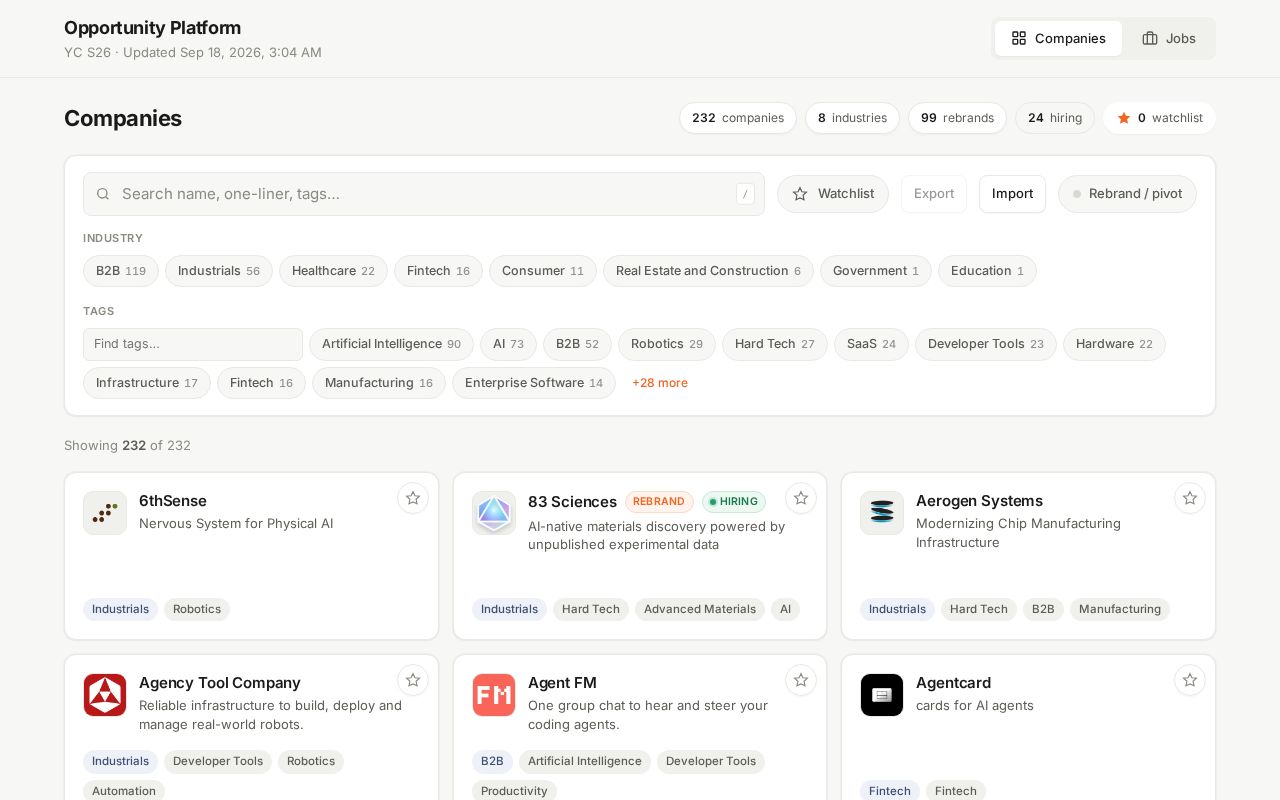This screenshot has width=1280, height=800.
Task: Filter by Fintech industry chip
Action: [438, 271]
